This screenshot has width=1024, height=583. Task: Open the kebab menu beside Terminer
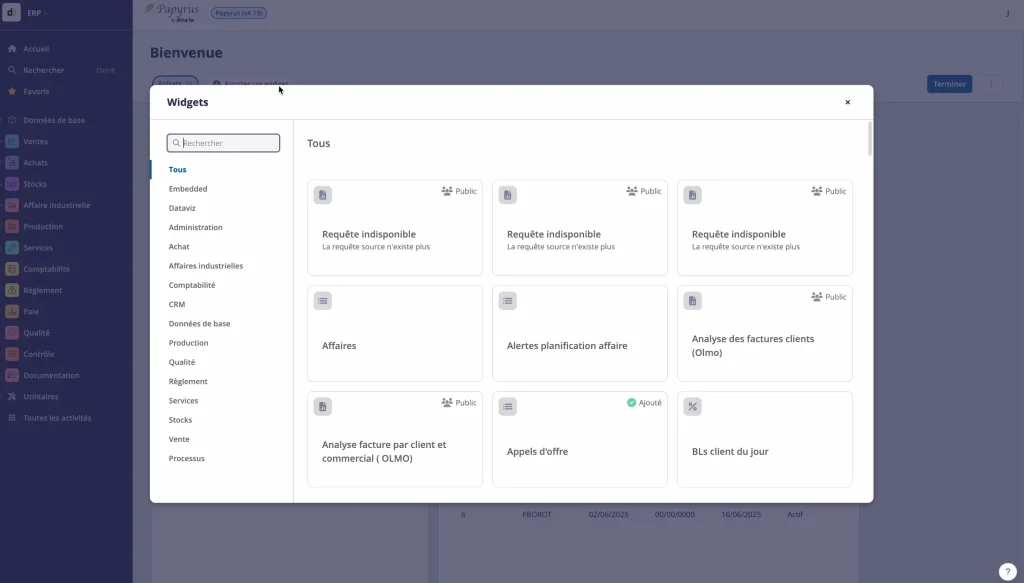[991, 84]
